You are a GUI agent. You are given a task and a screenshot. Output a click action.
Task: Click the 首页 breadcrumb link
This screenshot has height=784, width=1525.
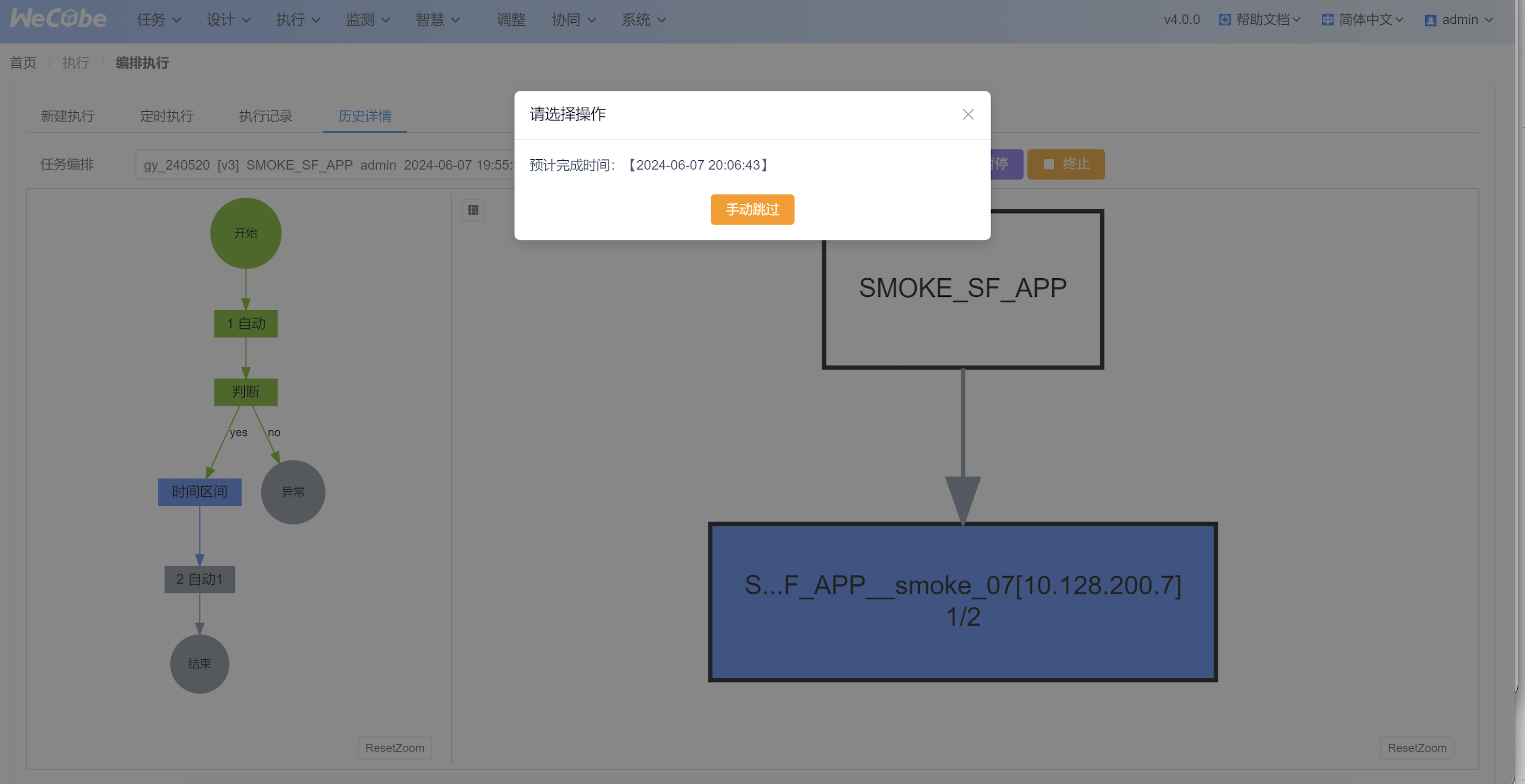coord(23,63)
